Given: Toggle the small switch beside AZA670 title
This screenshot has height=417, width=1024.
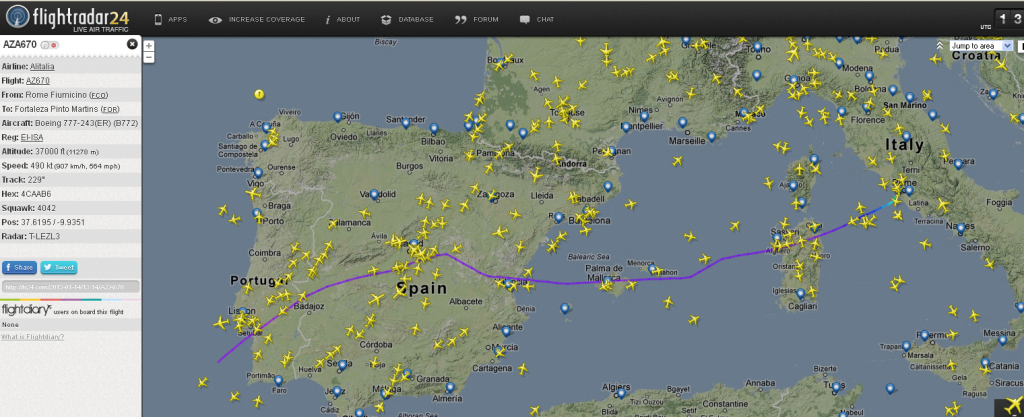Looking at the screenshot, I should tap(49, 45).
